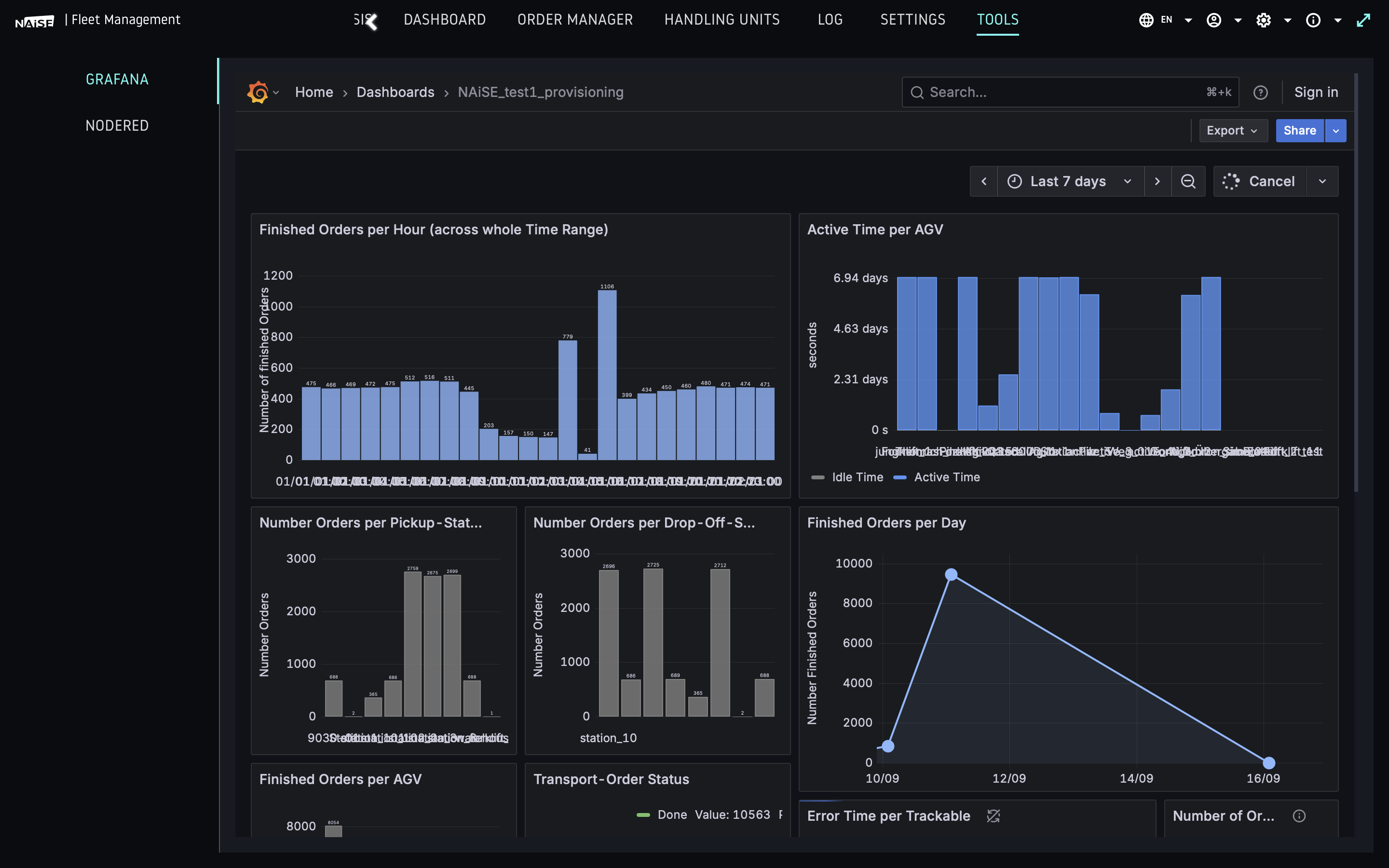Open the Export dropdown
Screen dimensions: 1389x868
pos(1233,130)
